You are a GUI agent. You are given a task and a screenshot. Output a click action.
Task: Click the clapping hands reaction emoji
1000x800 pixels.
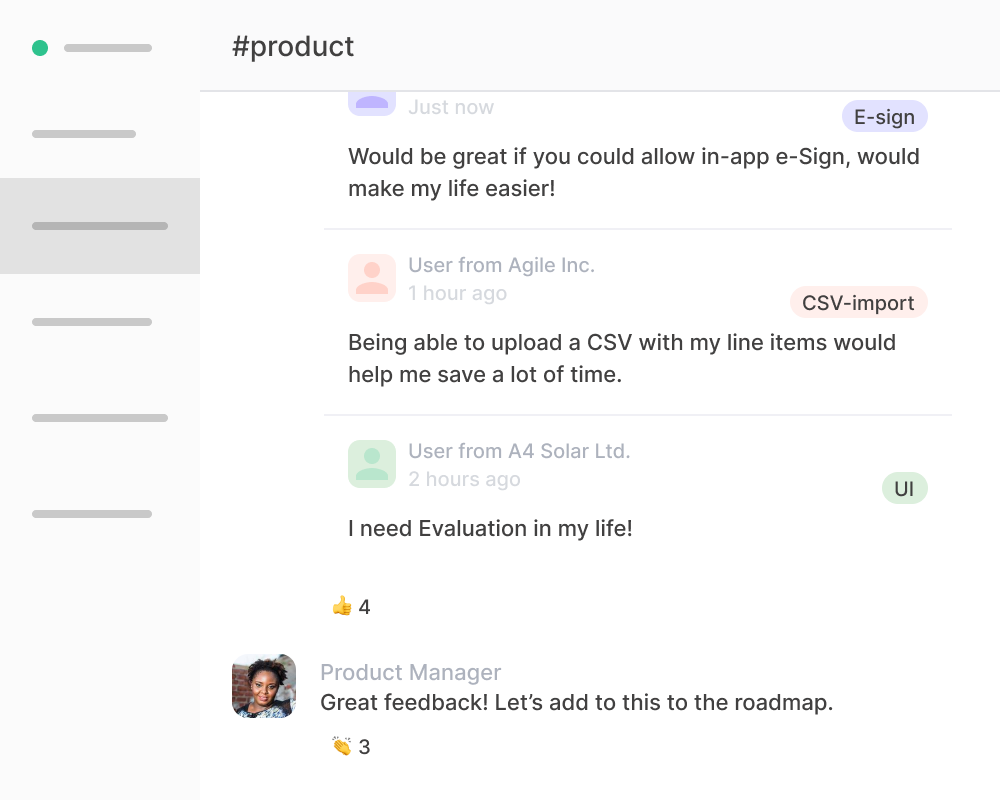click(x=342, y=746)
